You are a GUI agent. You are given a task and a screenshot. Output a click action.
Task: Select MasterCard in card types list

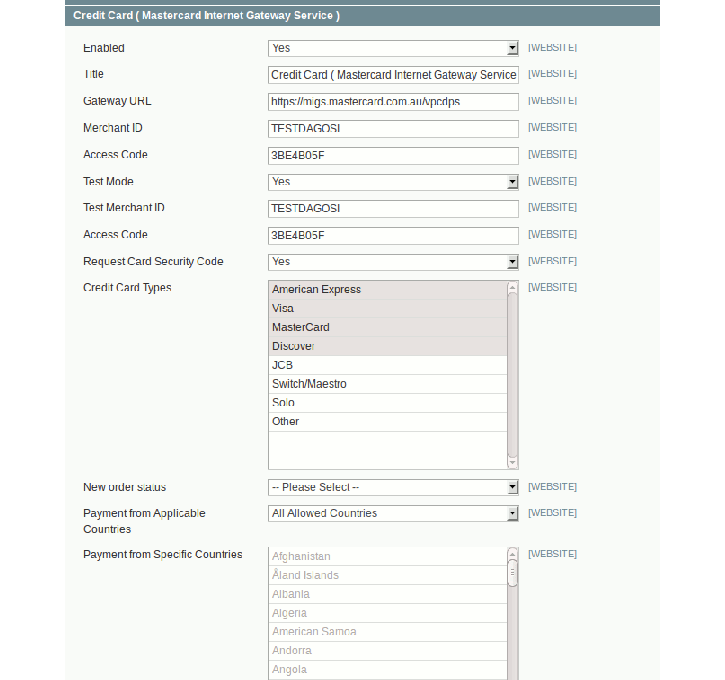point(387,327)
